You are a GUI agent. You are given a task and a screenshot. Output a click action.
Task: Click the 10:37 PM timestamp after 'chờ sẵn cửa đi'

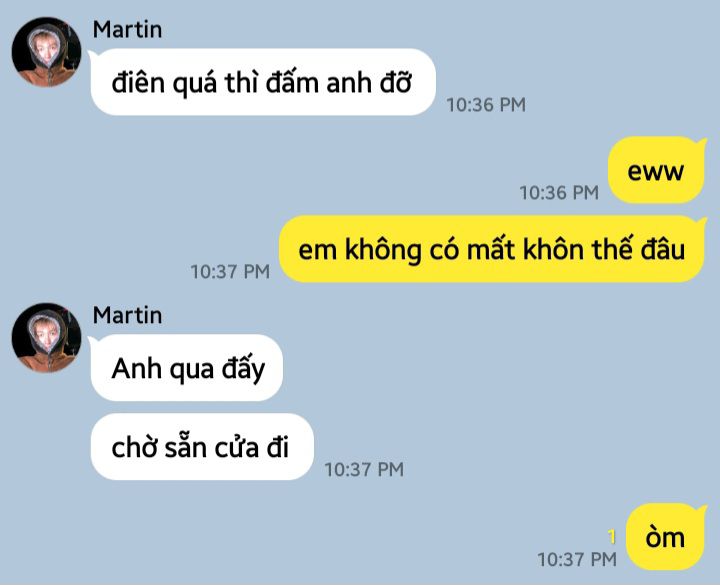(x=364, y=469)
